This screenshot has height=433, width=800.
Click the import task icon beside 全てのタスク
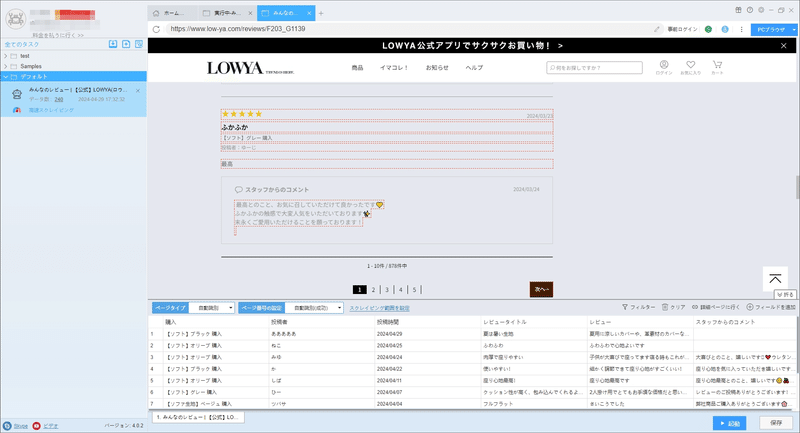[x=113, y=44]
